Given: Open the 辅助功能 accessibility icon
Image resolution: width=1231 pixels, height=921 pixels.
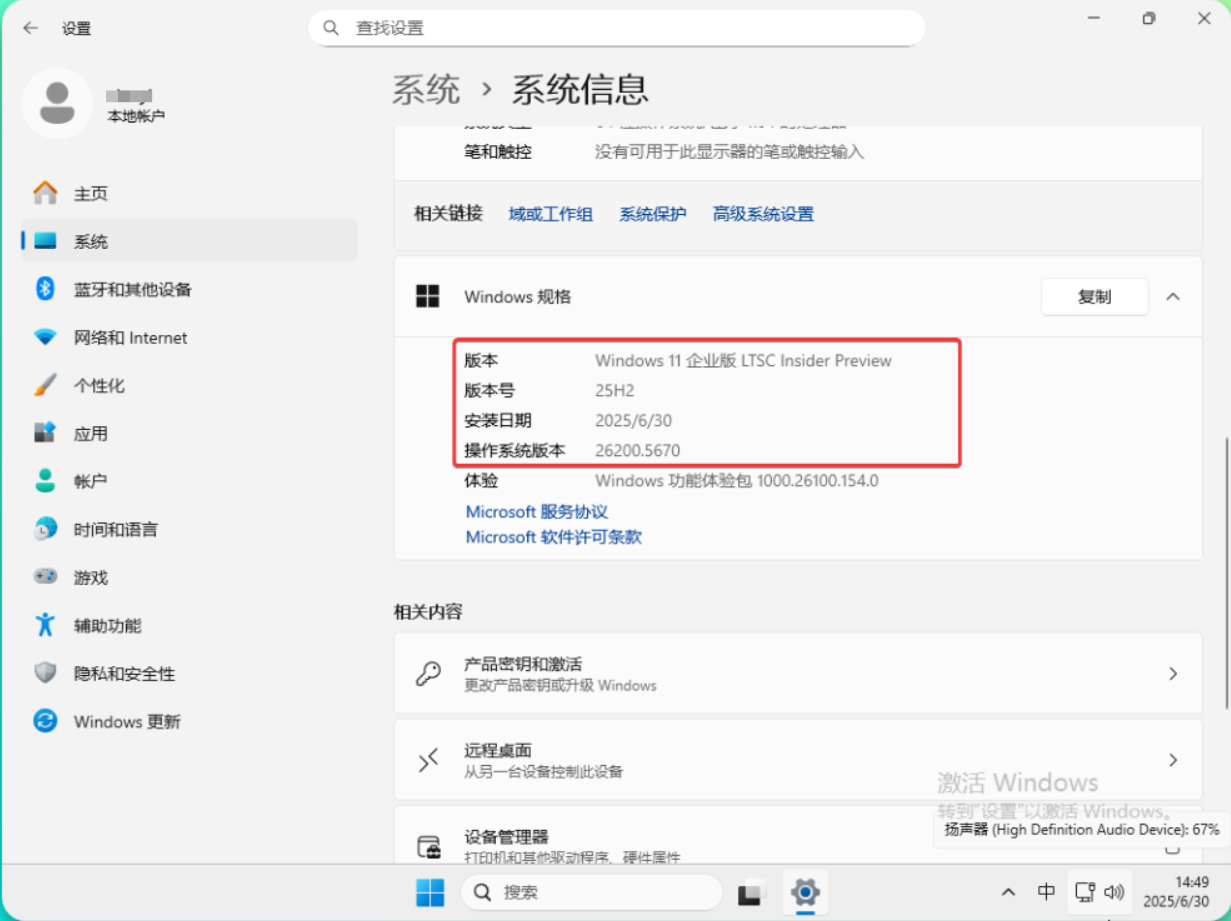Looking at the screenshot, I should click(x=45, y=625).
